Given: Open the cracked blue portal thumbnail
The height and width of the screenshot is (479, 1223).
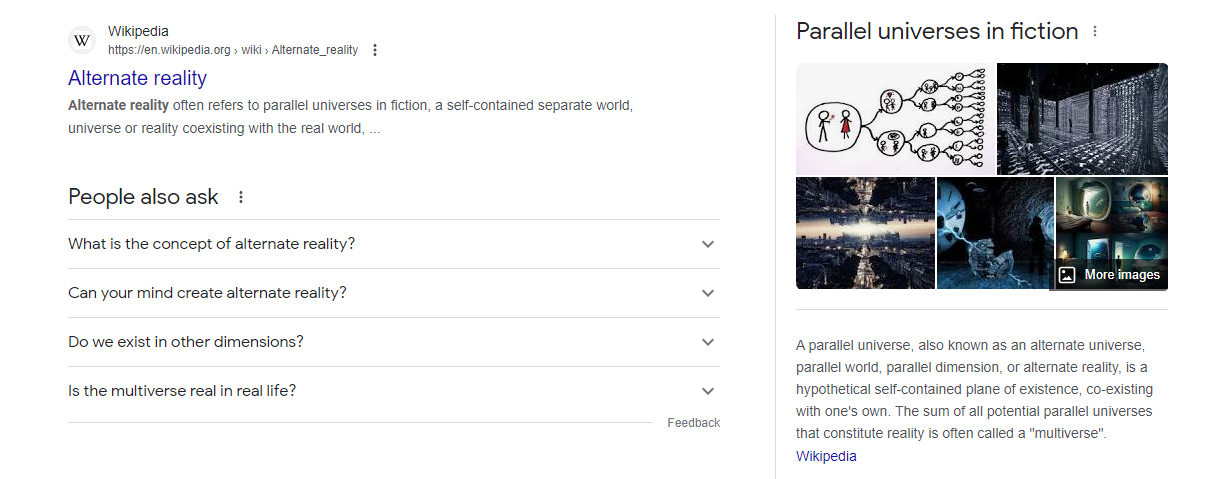Looking at the screenshot, I should [995, 233].
